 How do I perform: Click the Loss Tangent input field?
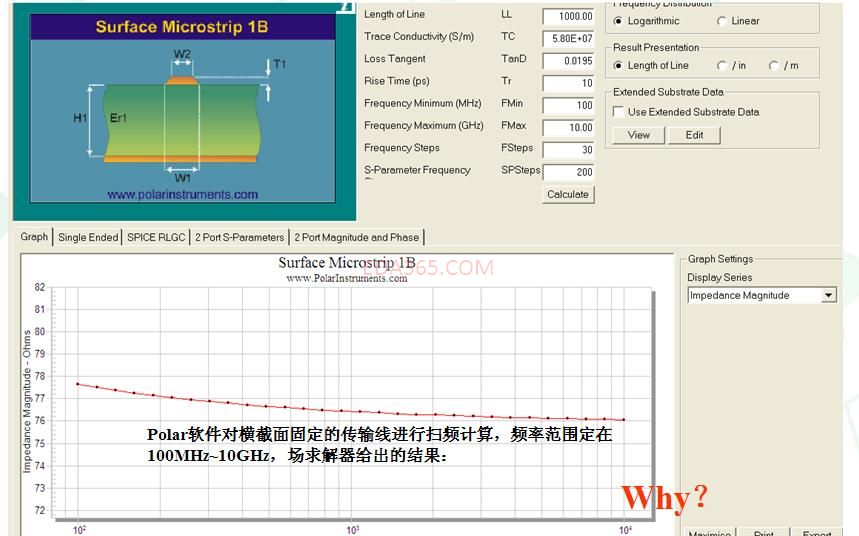(568, 61)
